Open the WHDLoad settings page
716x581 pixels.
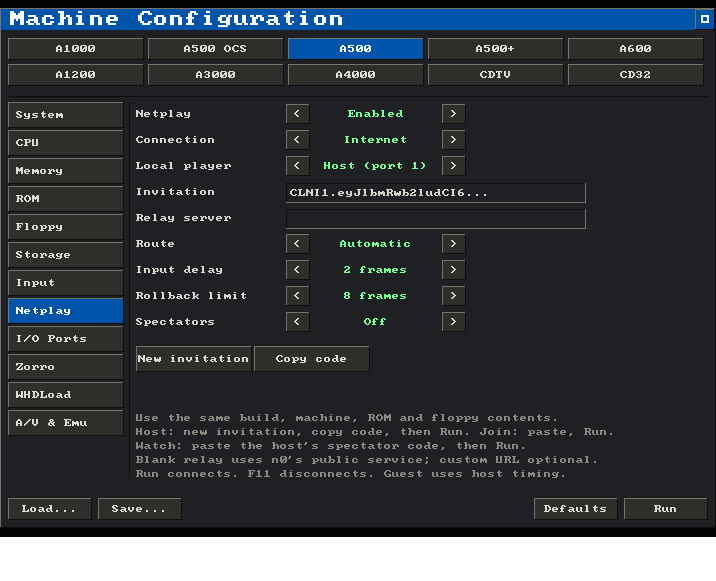point(66,395)
